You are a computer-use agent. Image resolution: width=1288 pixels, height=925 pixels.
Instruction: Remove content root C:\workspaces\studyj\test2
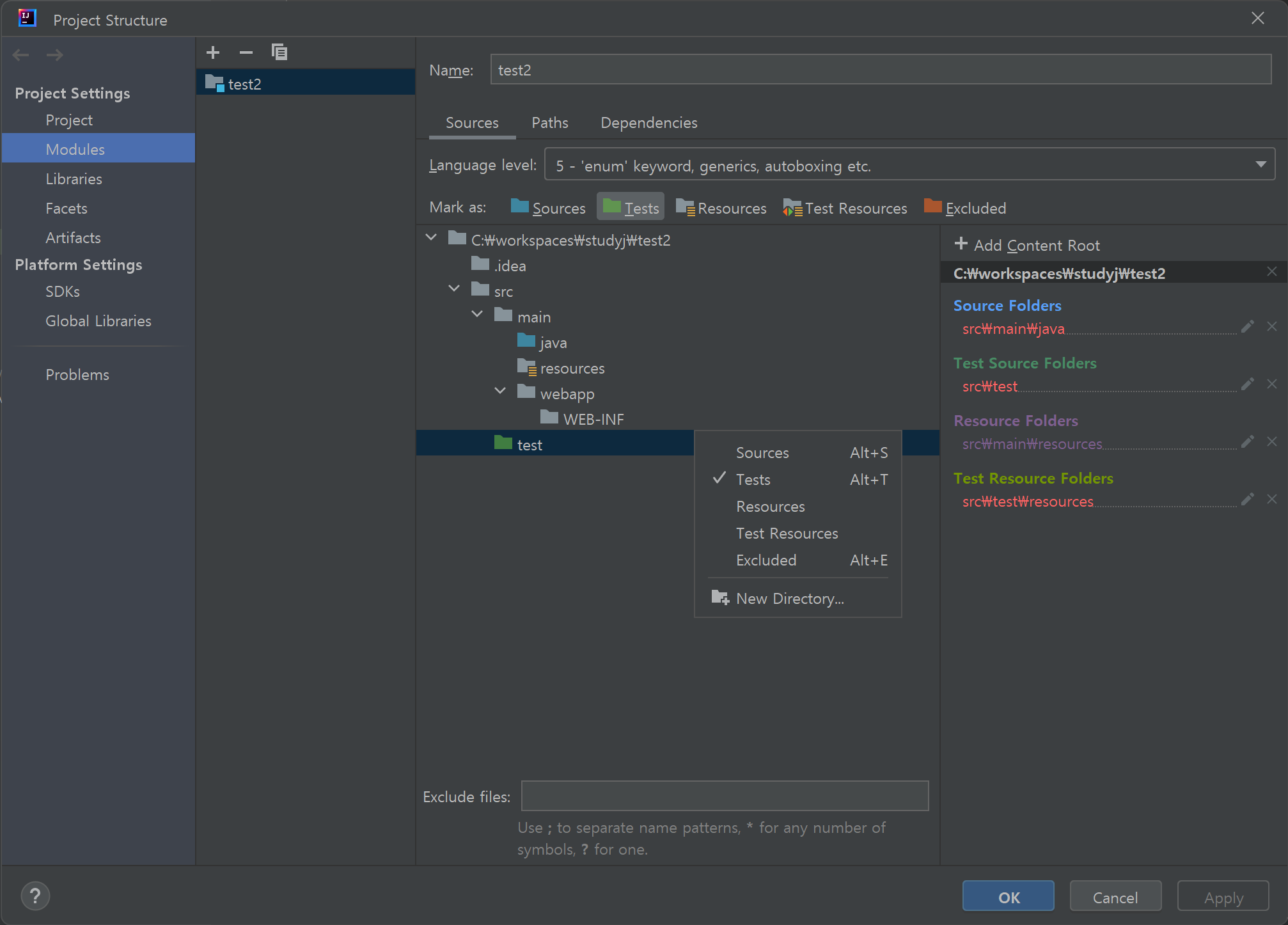[1272, 272]
